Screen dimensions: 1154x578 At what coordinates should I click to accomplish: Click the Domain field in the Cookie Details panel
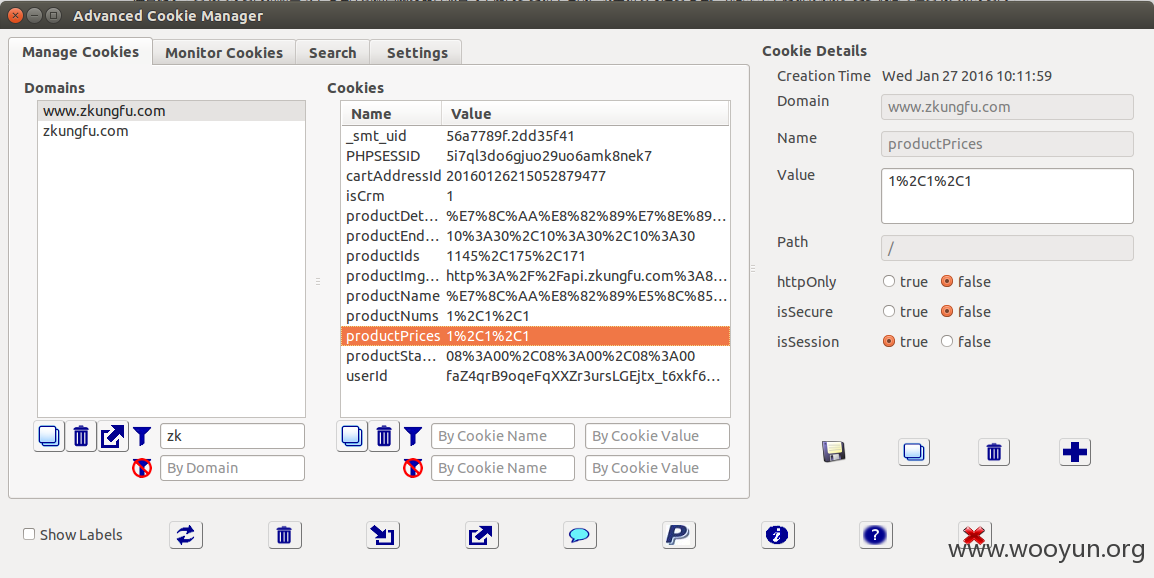(x=1007, y=107)
